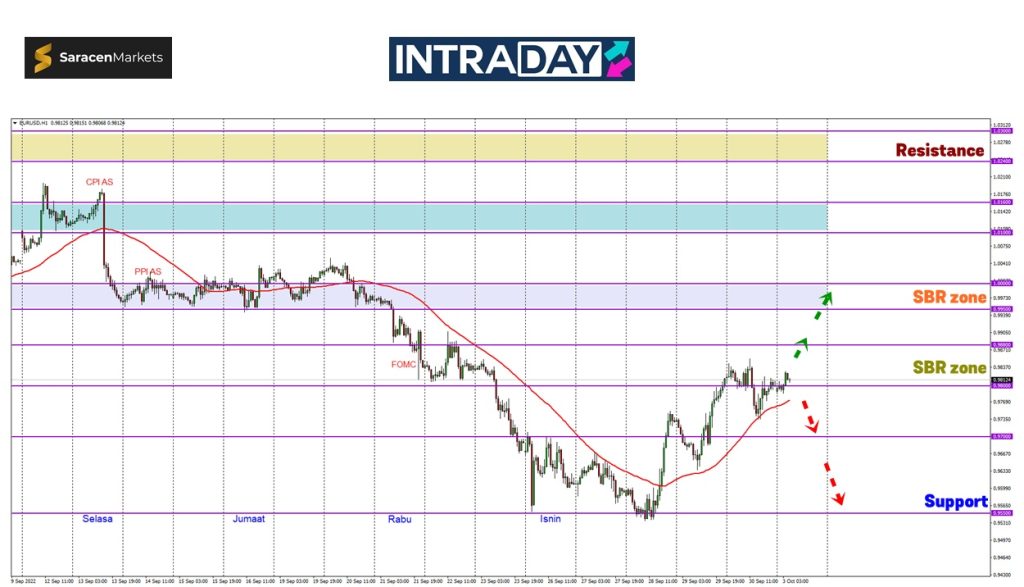Open the EURUSD,H1 chart symbol dropdown triangle
This screenshot has width=1024, height=587.
click(15, 124)
